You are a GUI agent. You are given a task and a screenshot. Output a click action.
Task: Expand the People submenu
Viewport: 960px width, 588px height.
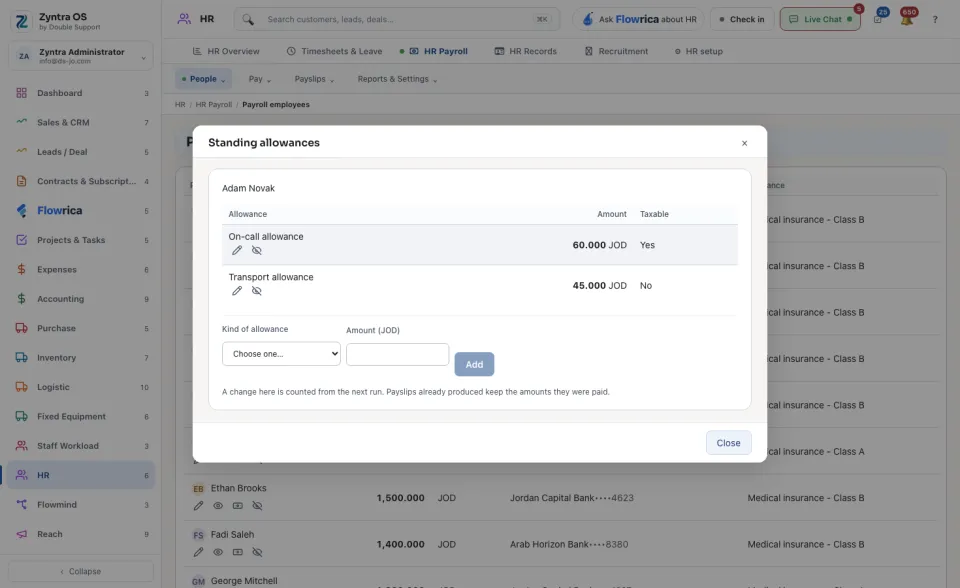(x=204, y=79)
